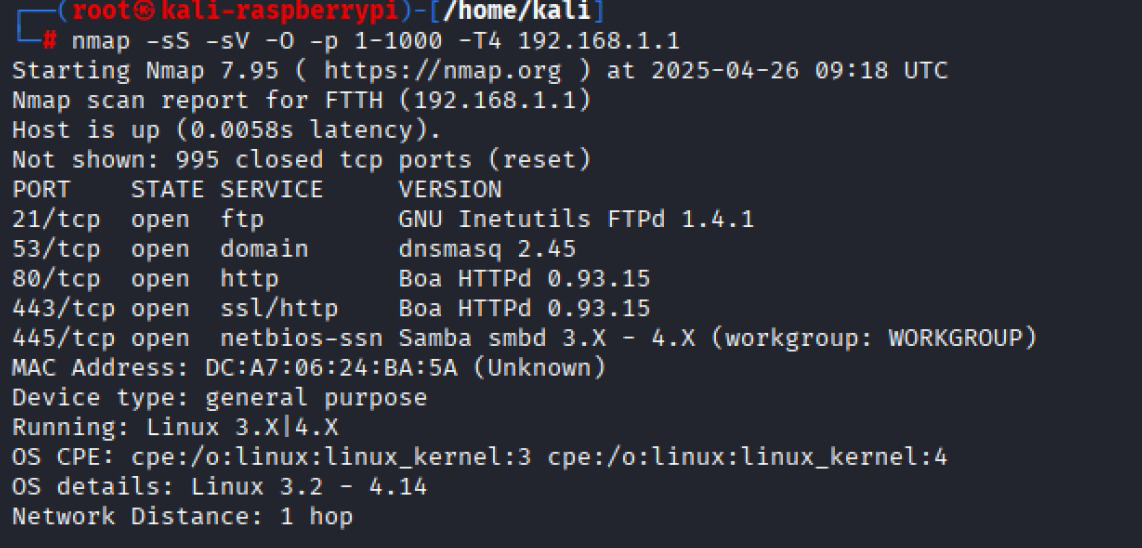
Task: Click the GNU Inetutils FTPd 1.4.1 version text
Action: [576, 219]
